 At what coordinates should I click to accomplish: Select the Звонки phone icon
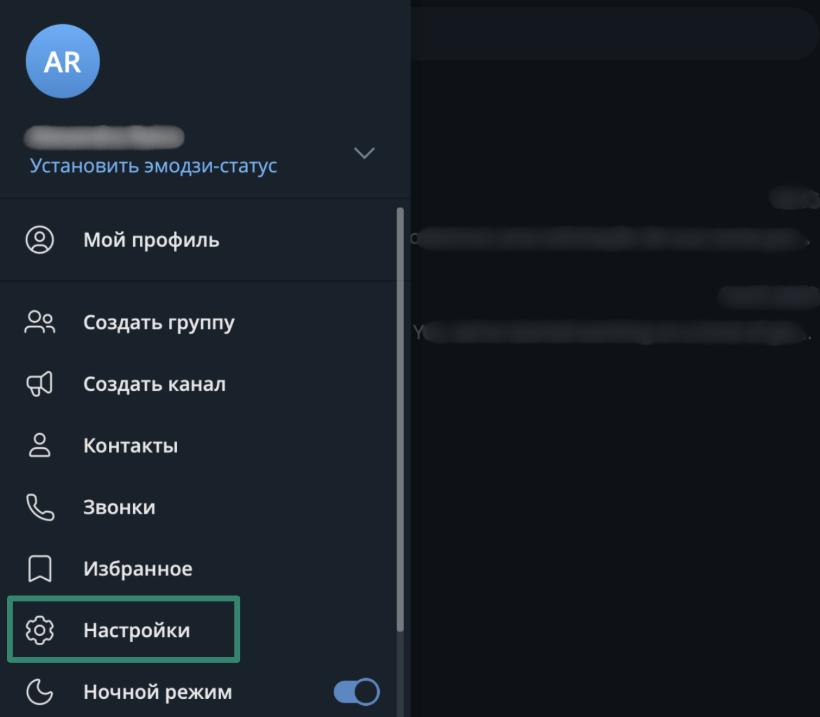click(40, 507)
